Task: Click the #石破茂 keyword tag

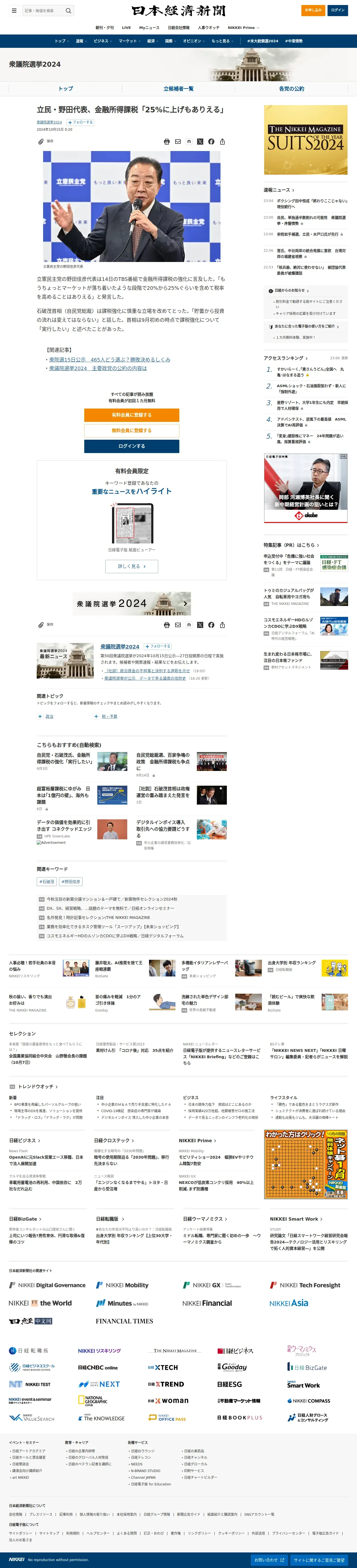Action: [47, 881]
